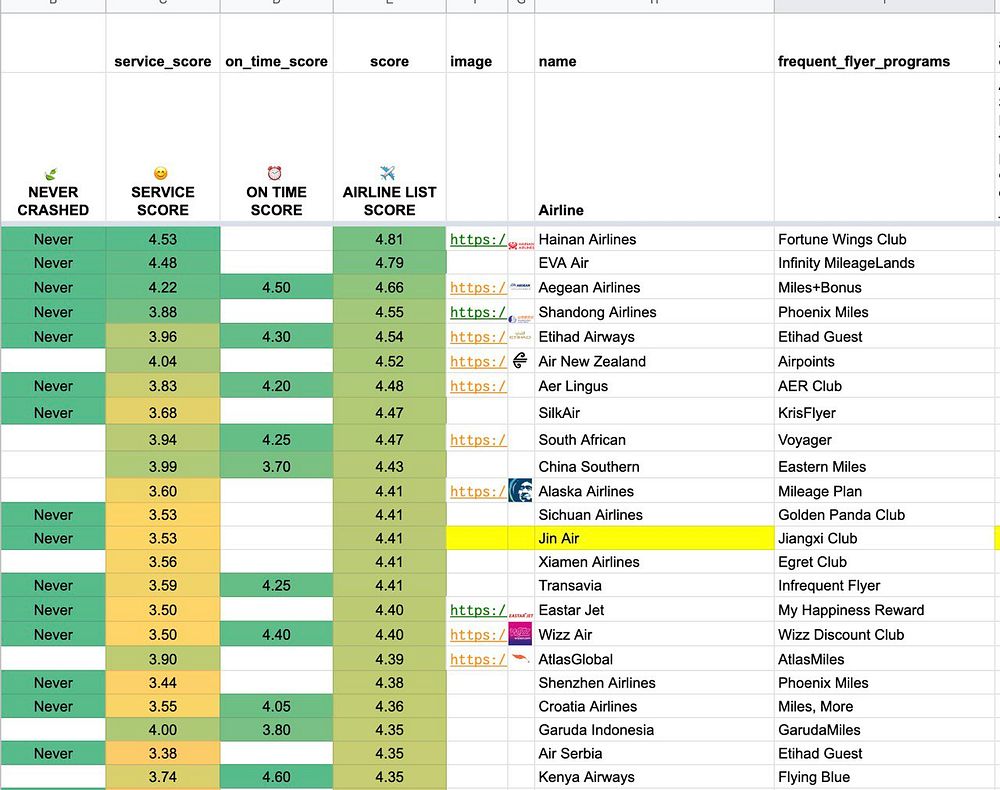Viewport: 1000px width, 790px height.
Task: Click the Shandong Airlines logo thumbnail
Action: point(521,318)
